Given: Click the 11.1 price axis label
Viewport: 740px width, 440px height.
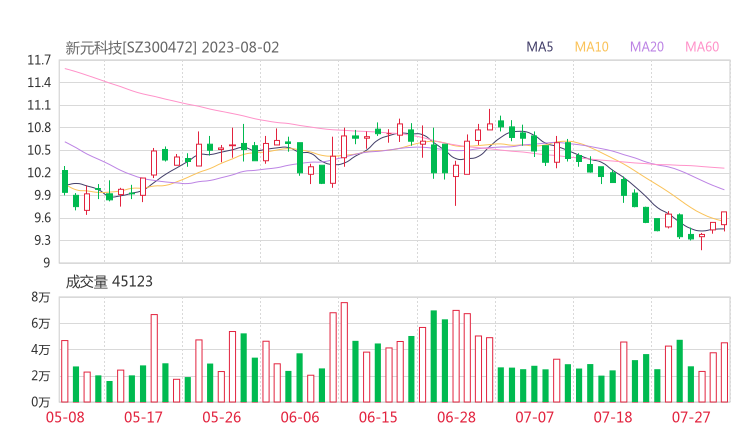Looking at the screenshot, I should click(39, 105).
